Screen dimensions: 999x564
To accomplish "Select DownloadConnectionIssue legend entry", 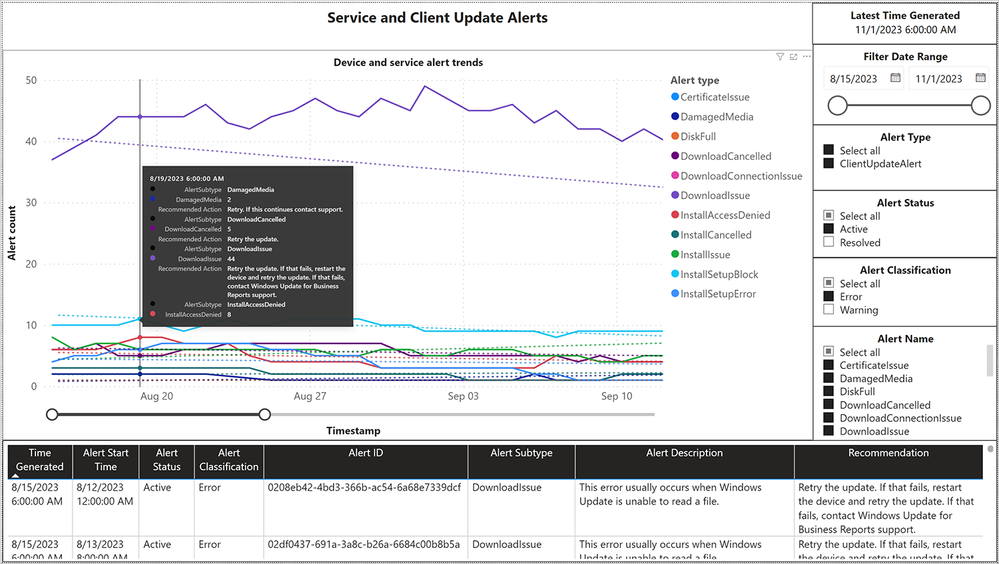I will pos(737,176).
